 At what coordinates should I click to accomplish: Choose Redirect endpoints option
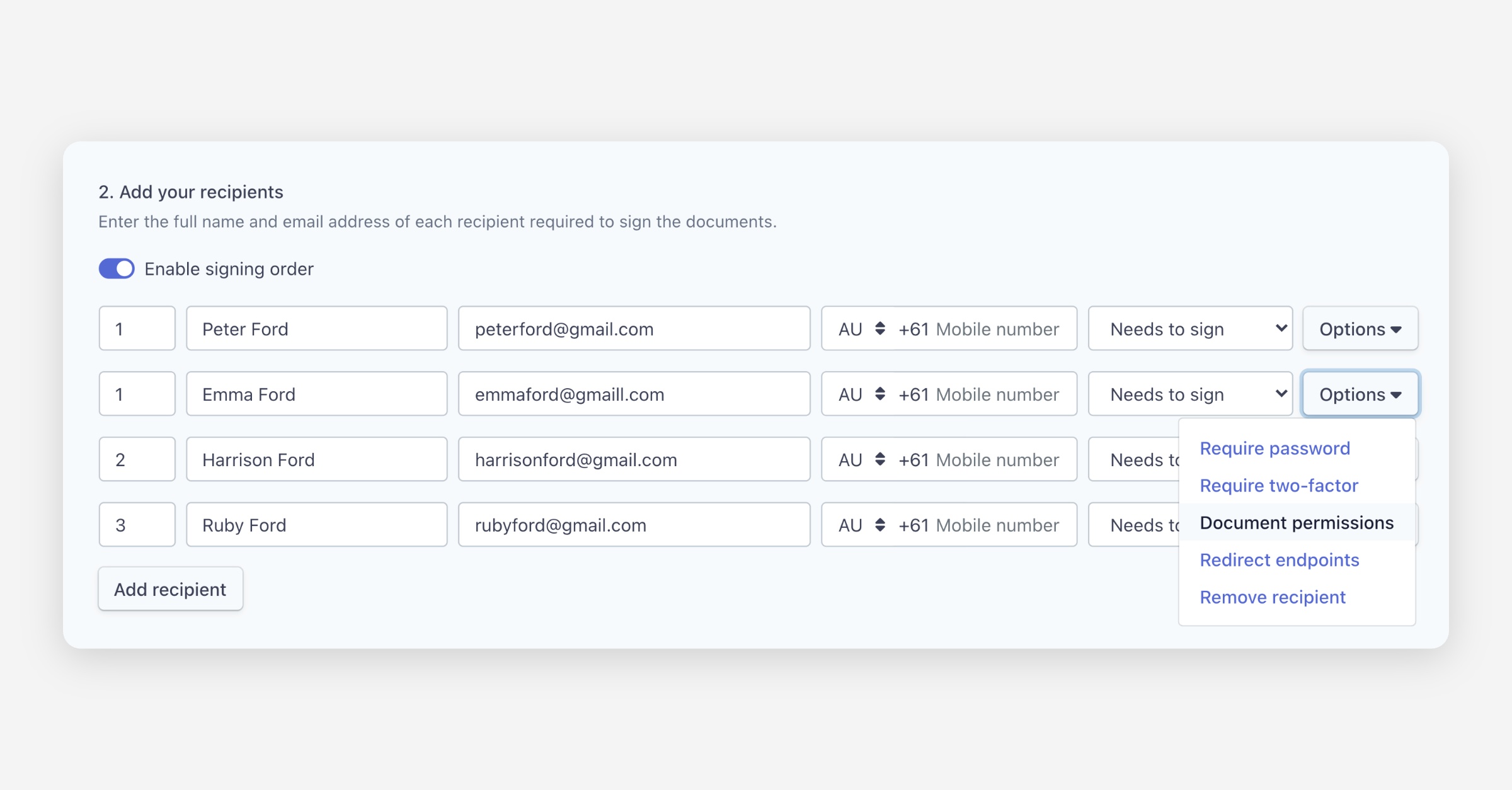tap(1279, 560)
